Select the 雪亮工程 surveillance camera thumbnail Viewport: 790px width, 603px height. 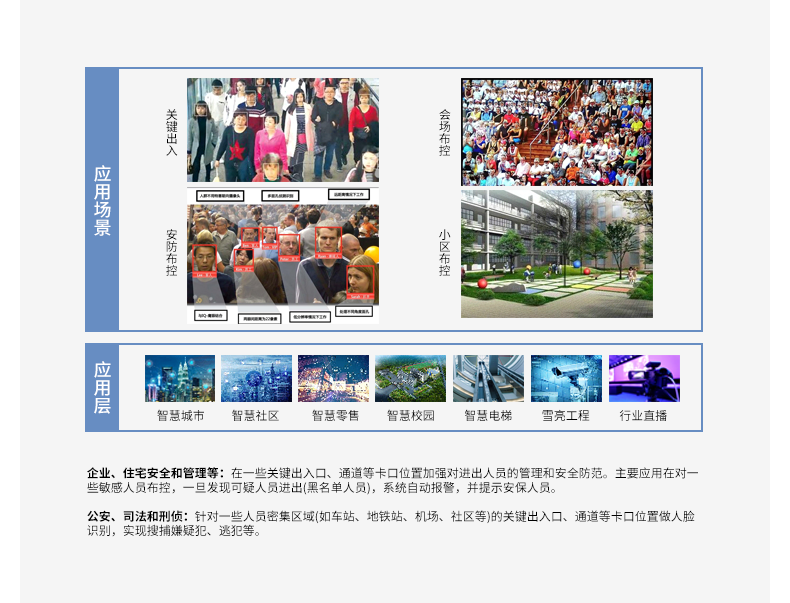click(566, 378)
